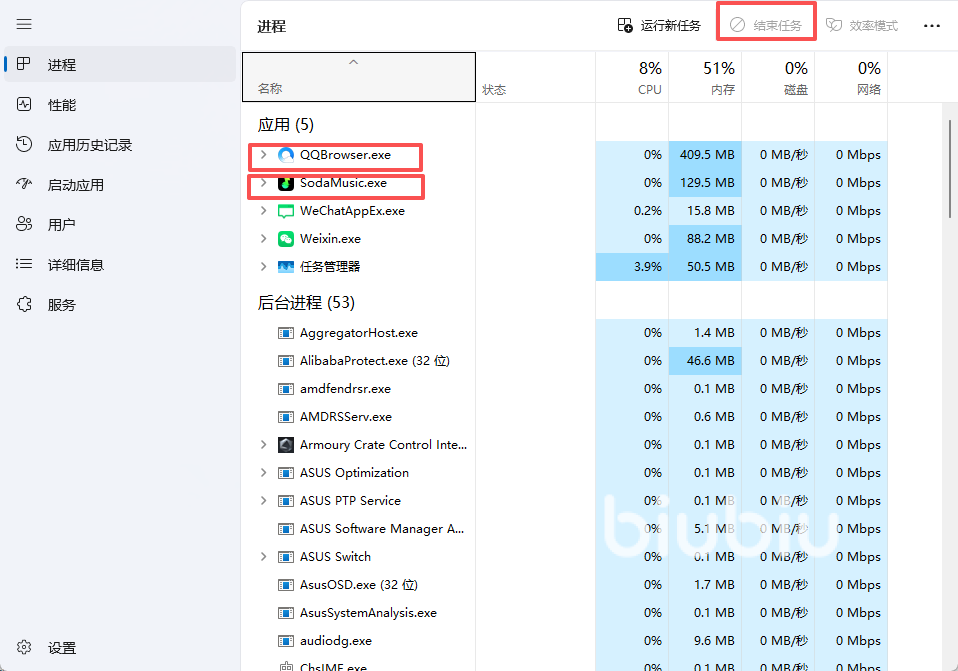Expand the ASUS Optimization process entry

click(263, 473)
